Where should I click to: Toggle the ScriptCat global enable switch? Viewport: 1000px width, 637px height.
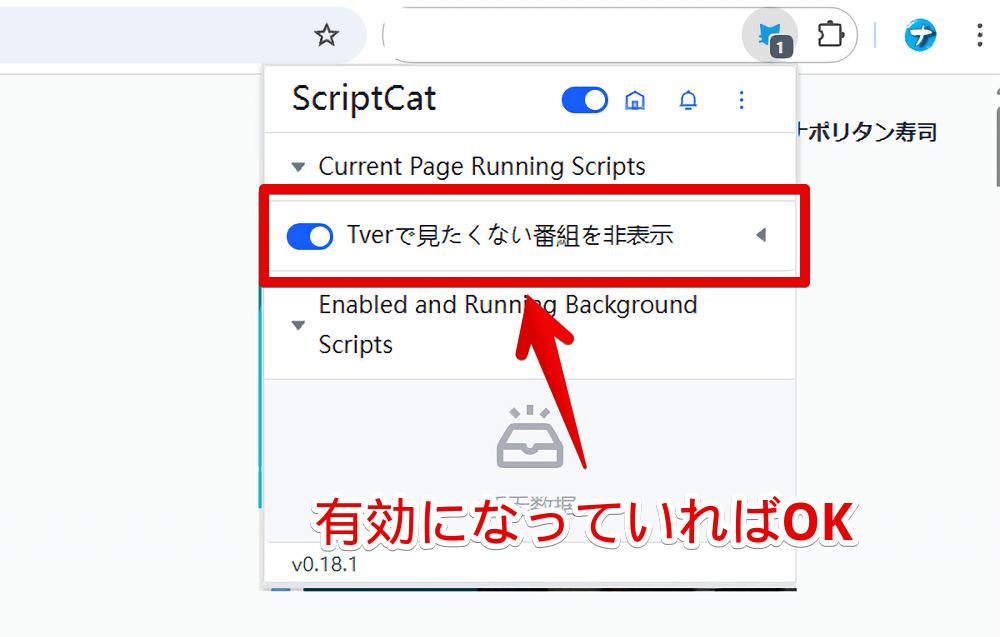point(584,100)
